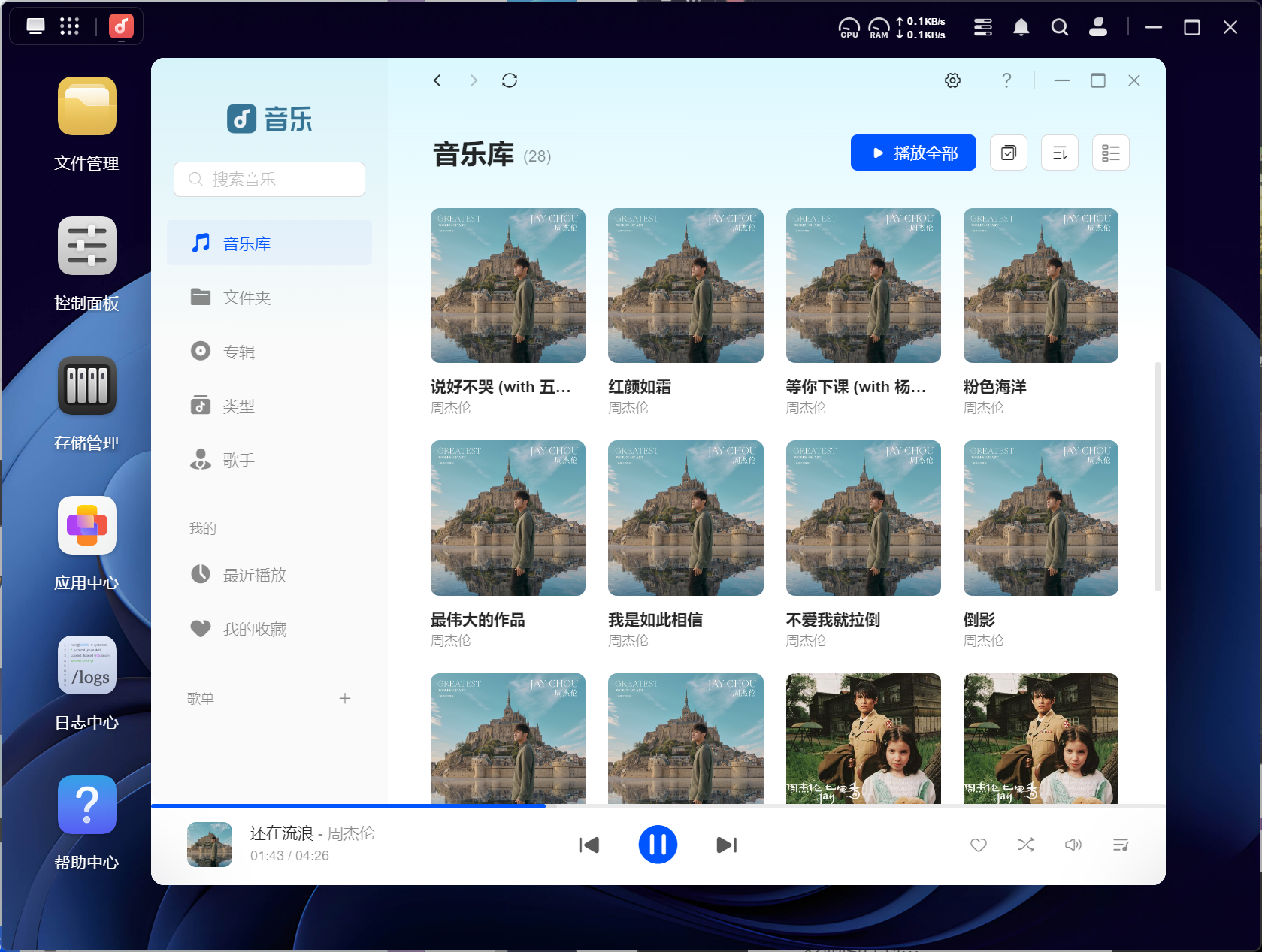Open the 专辑 albums section
The width and height of the screenshot is (1262, 952).
pos(269,351)
